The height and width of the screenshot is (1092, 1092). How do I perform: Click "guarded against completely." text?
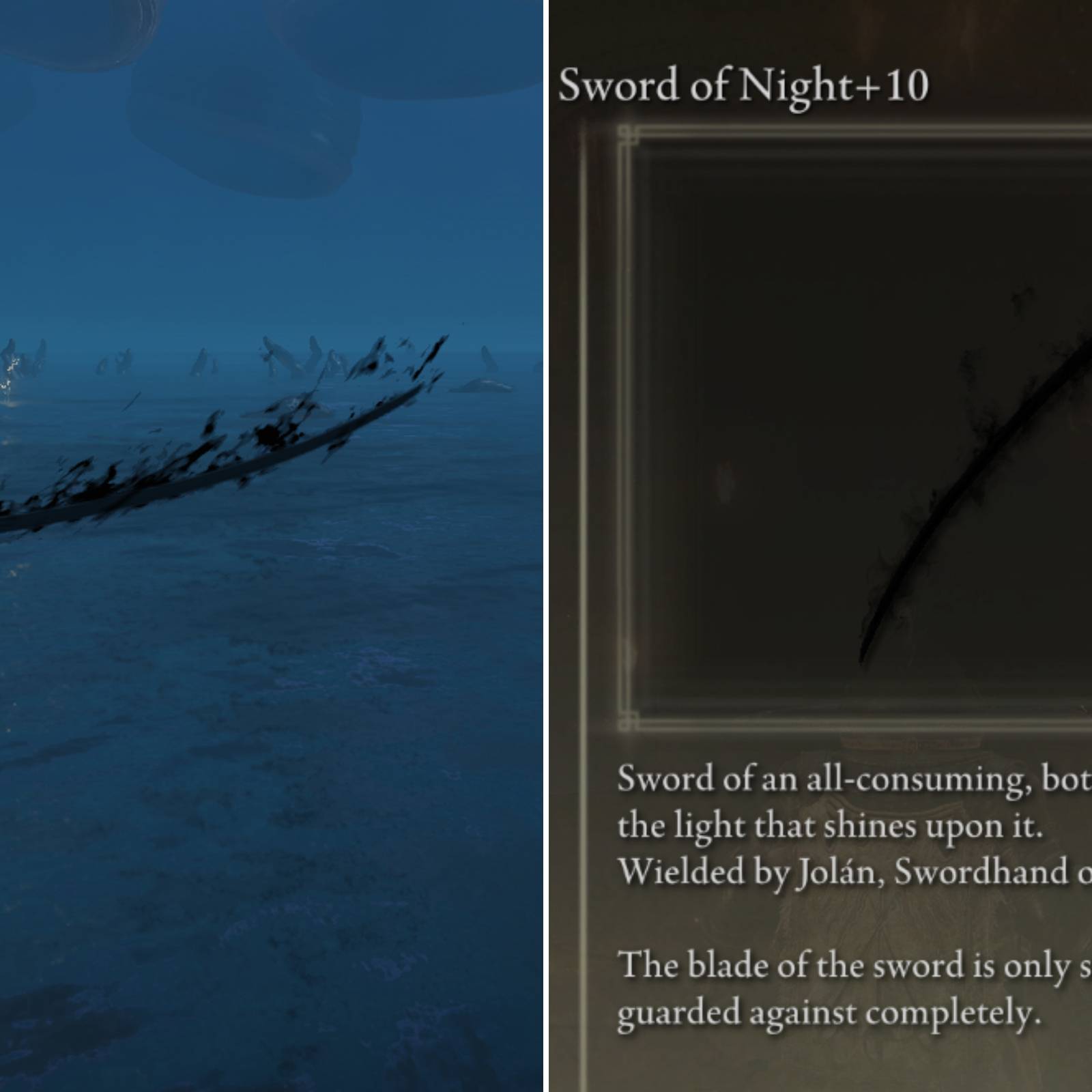[x=829, y=1012]
